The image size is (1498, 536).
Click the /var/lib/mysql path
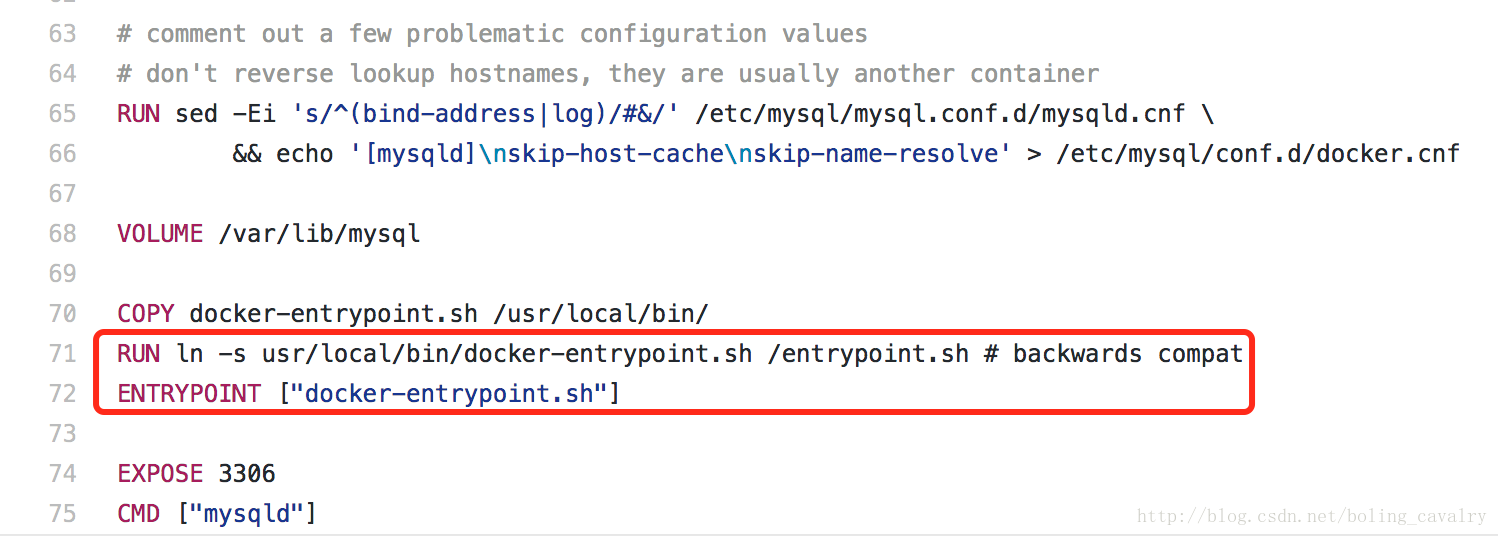(x=319, y=234)
